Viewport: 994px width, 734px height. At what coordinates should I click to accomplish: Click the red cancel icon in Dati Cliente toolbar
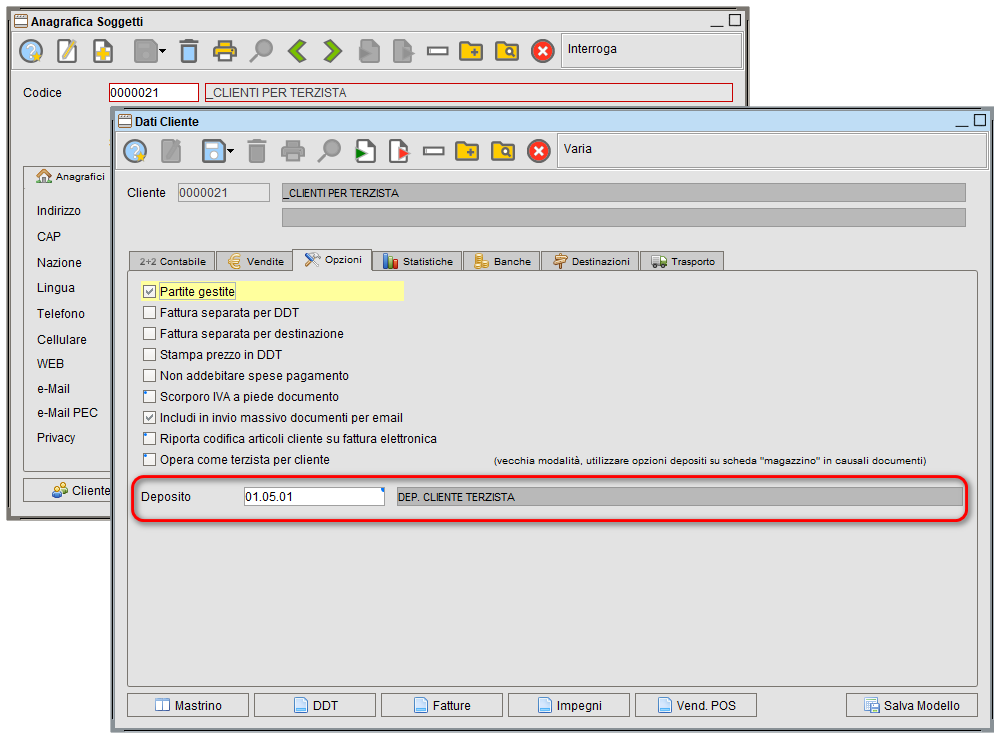pos(538,151)
